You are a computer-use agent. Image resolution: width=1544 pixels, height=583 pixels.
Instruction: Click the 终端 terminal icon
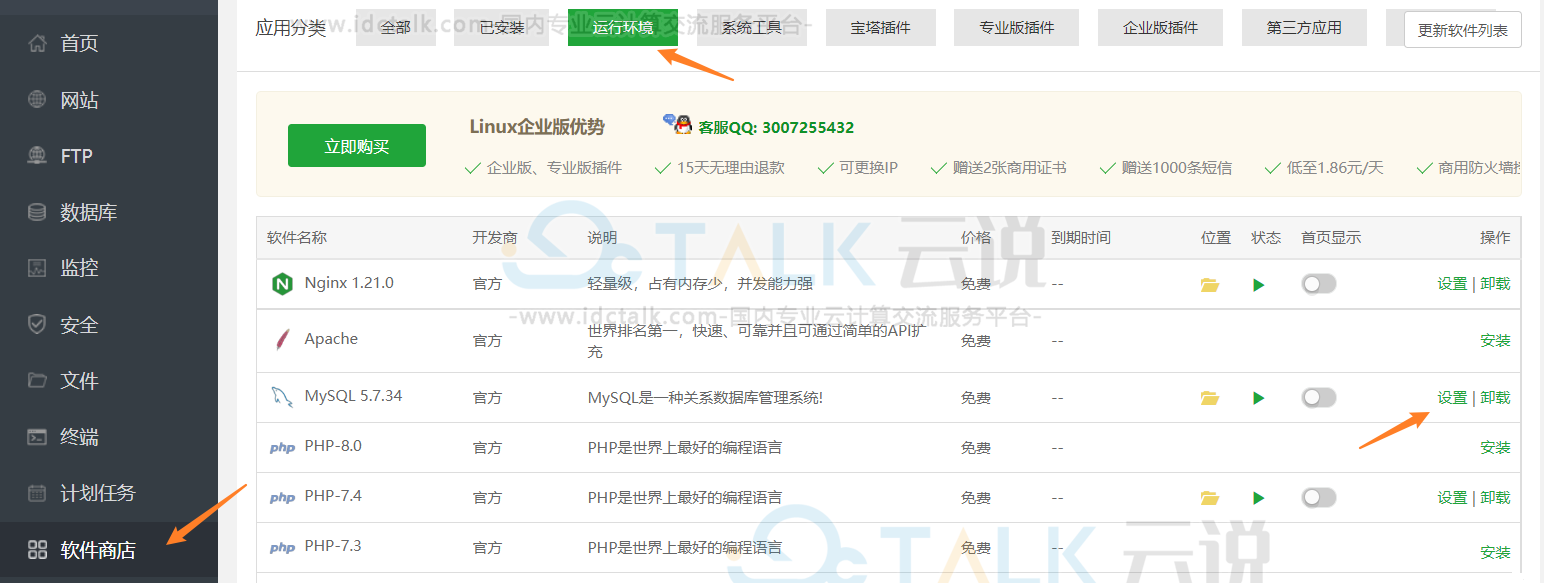click(x=37, y=437)
